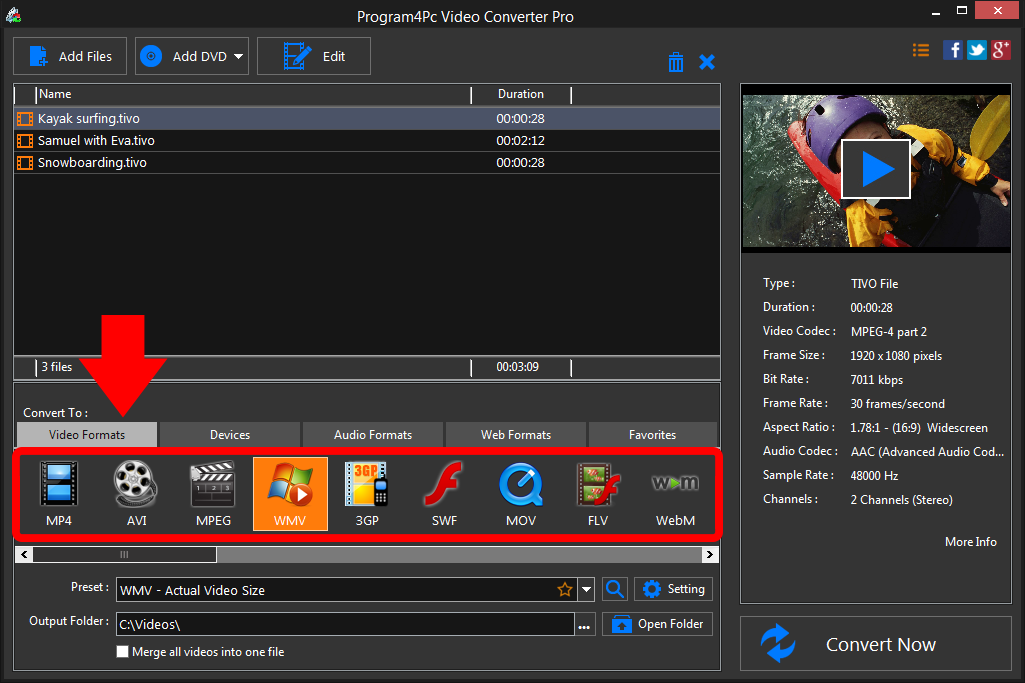Select the WebM format icon
Screen dimensions: 1025x683
675,493
